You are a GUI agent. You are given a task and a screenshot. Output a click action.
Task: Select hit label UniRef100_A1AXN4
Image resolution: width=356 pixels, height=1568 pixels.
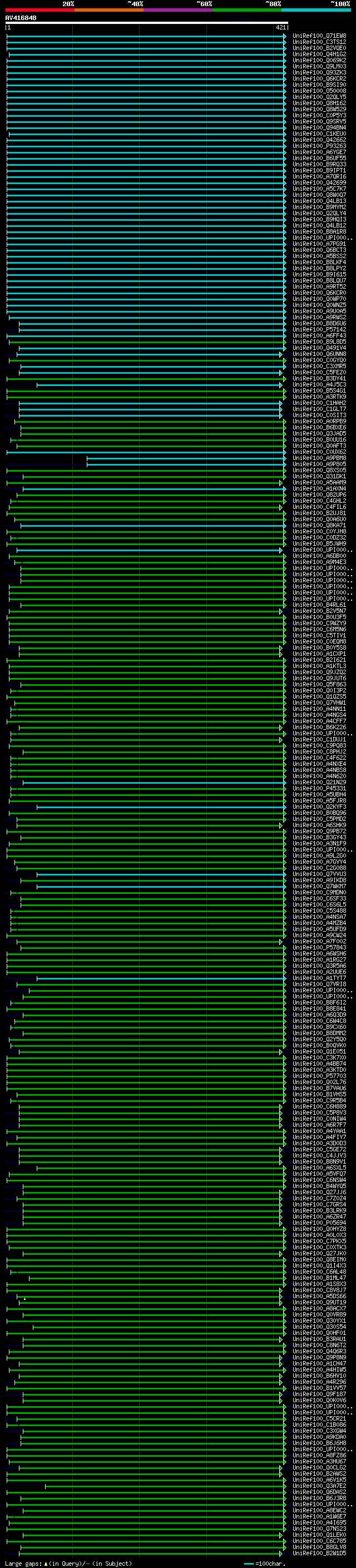click(319, 489)
